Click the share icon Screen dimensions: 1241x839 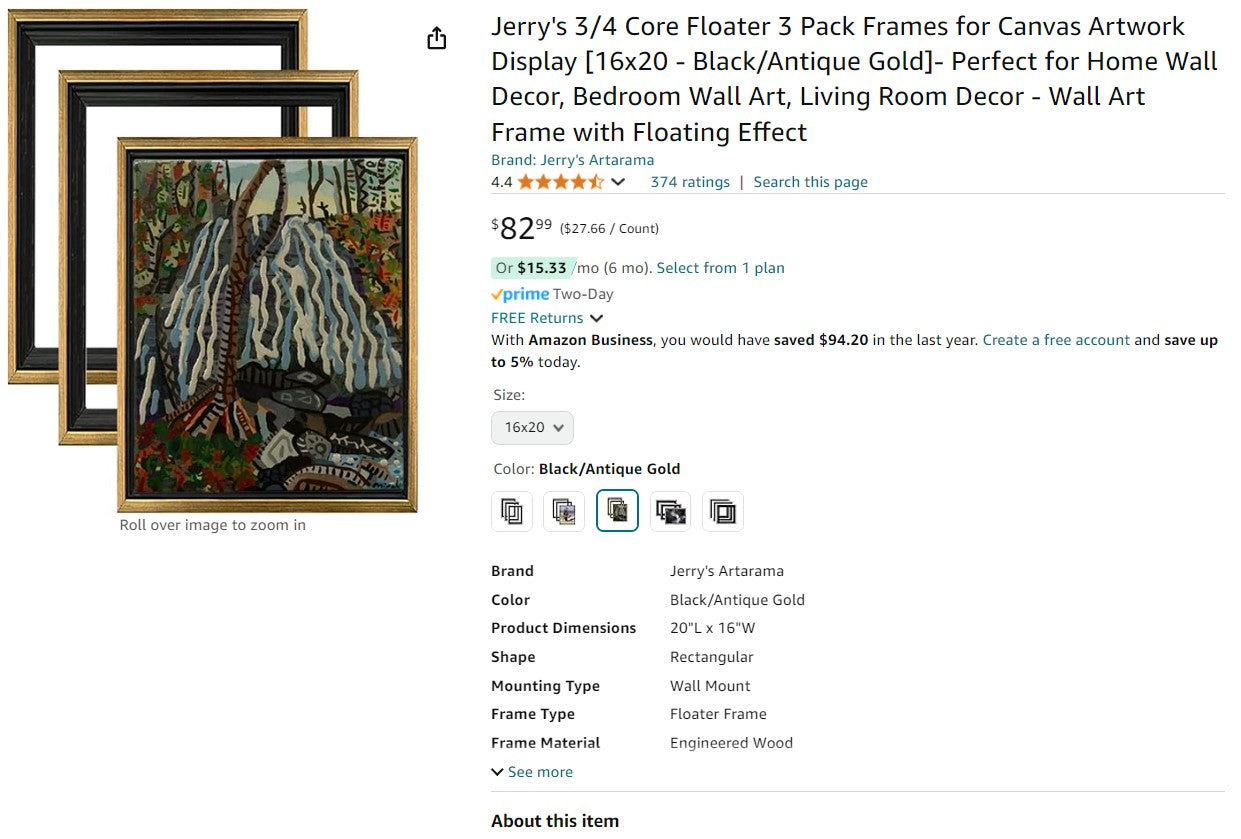point(436,37)
